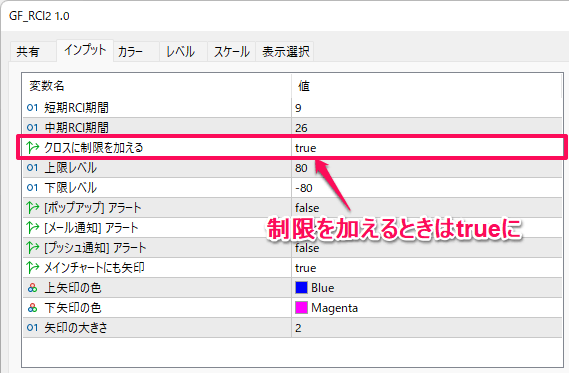Select the 中期RCI期間 row label
The height and width of the screenshot is (373, 569).
click(x=76, y=128)
